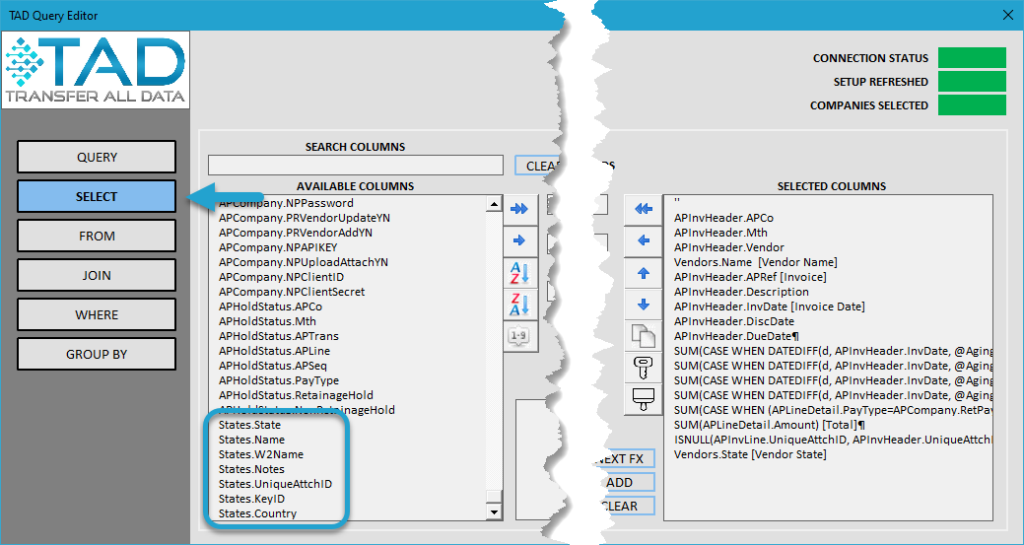Click the available columns scrollbar up arrow
This screenshot has width=1024, height=545.
[494, 205]
